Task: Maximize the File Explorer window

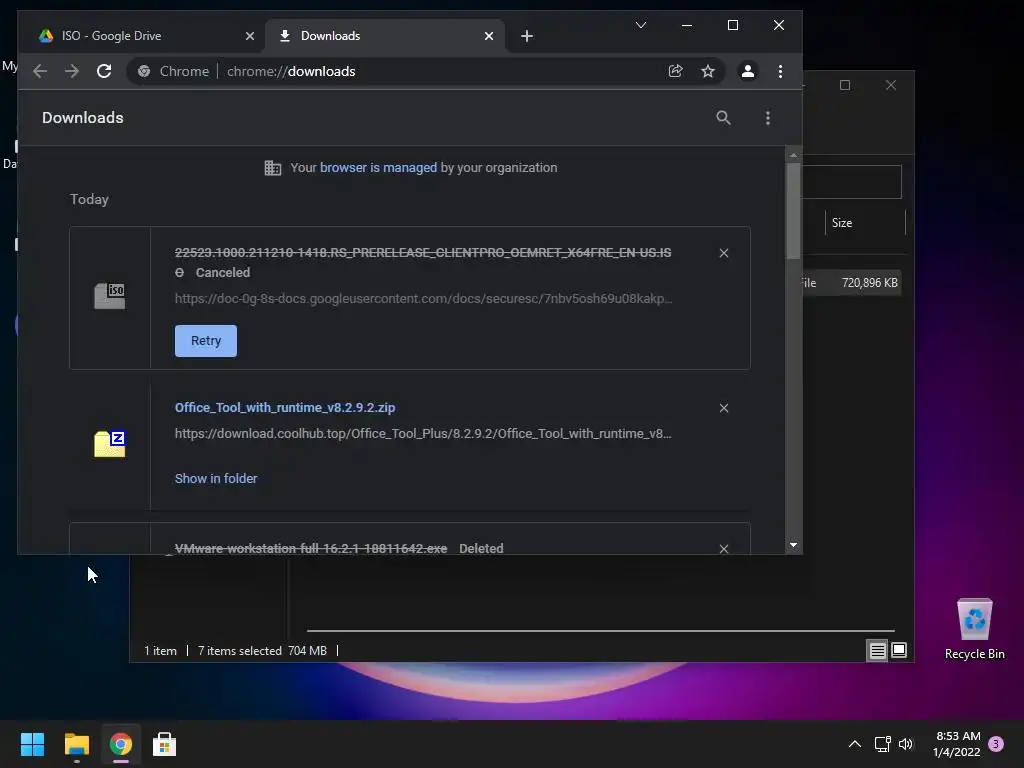Action: coord(845,85)
